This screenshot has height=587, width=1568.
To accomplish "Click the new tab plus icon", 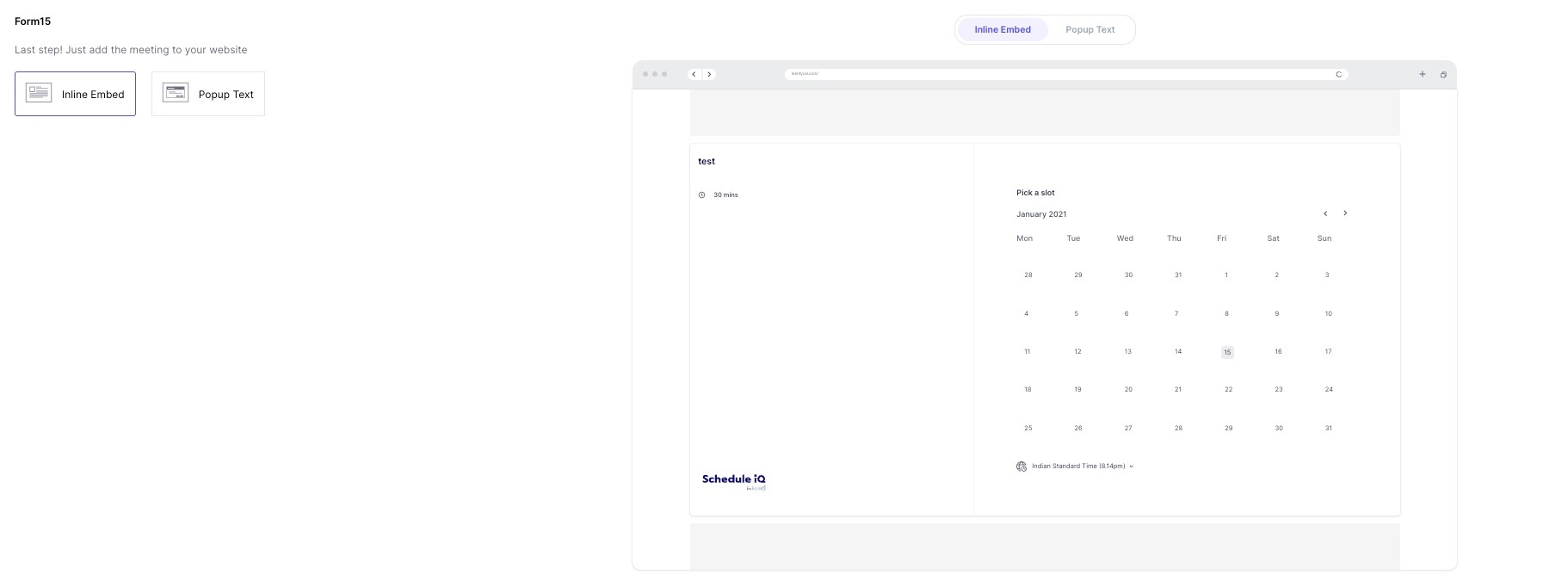I will tap(1423, 74).
